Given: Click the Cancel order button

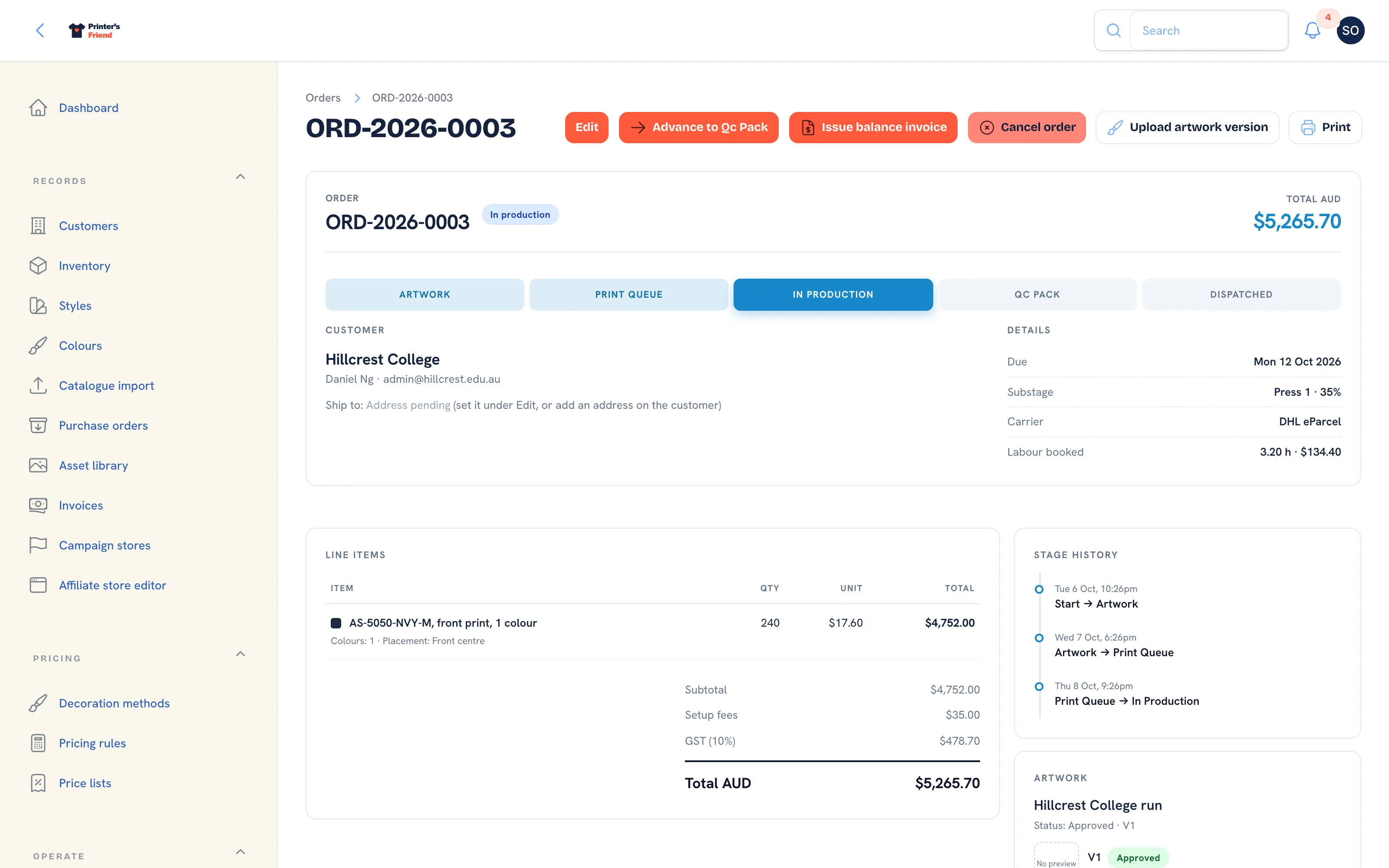Looking at the screenshot, I should pos(1027,128).
